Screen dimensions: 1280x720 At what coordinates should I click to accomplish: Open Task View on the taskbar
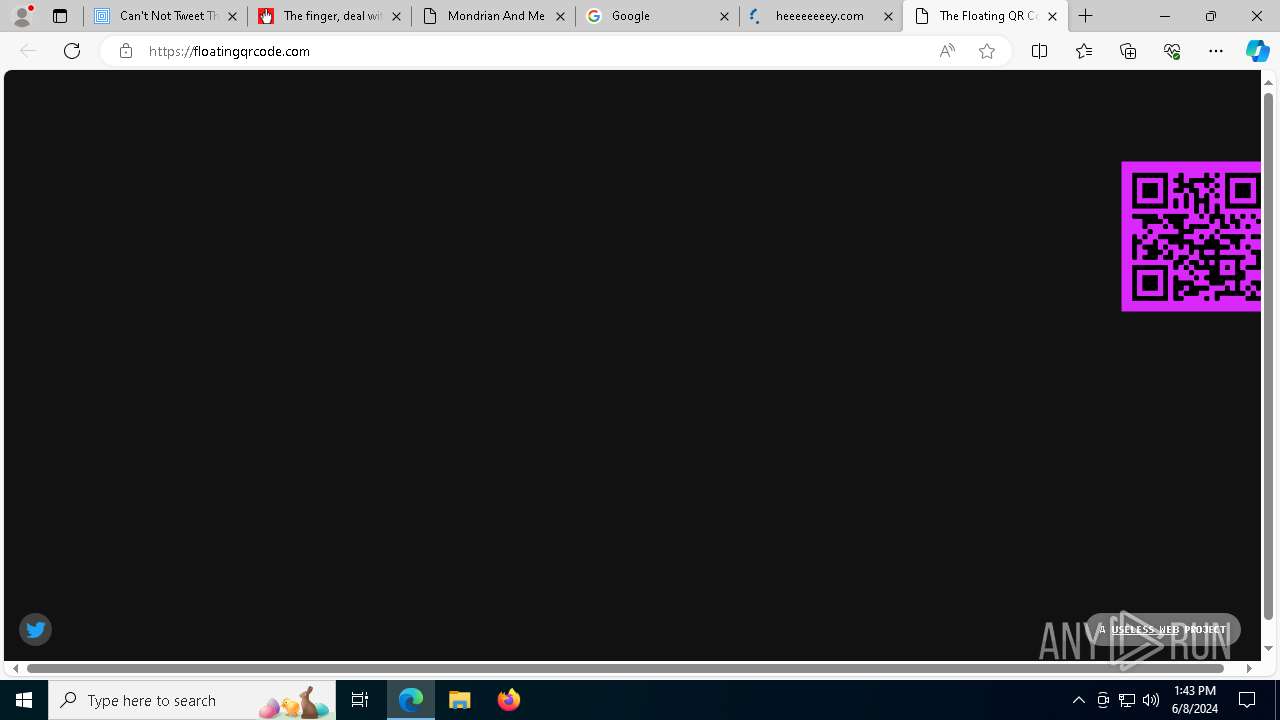click(360, 700)
